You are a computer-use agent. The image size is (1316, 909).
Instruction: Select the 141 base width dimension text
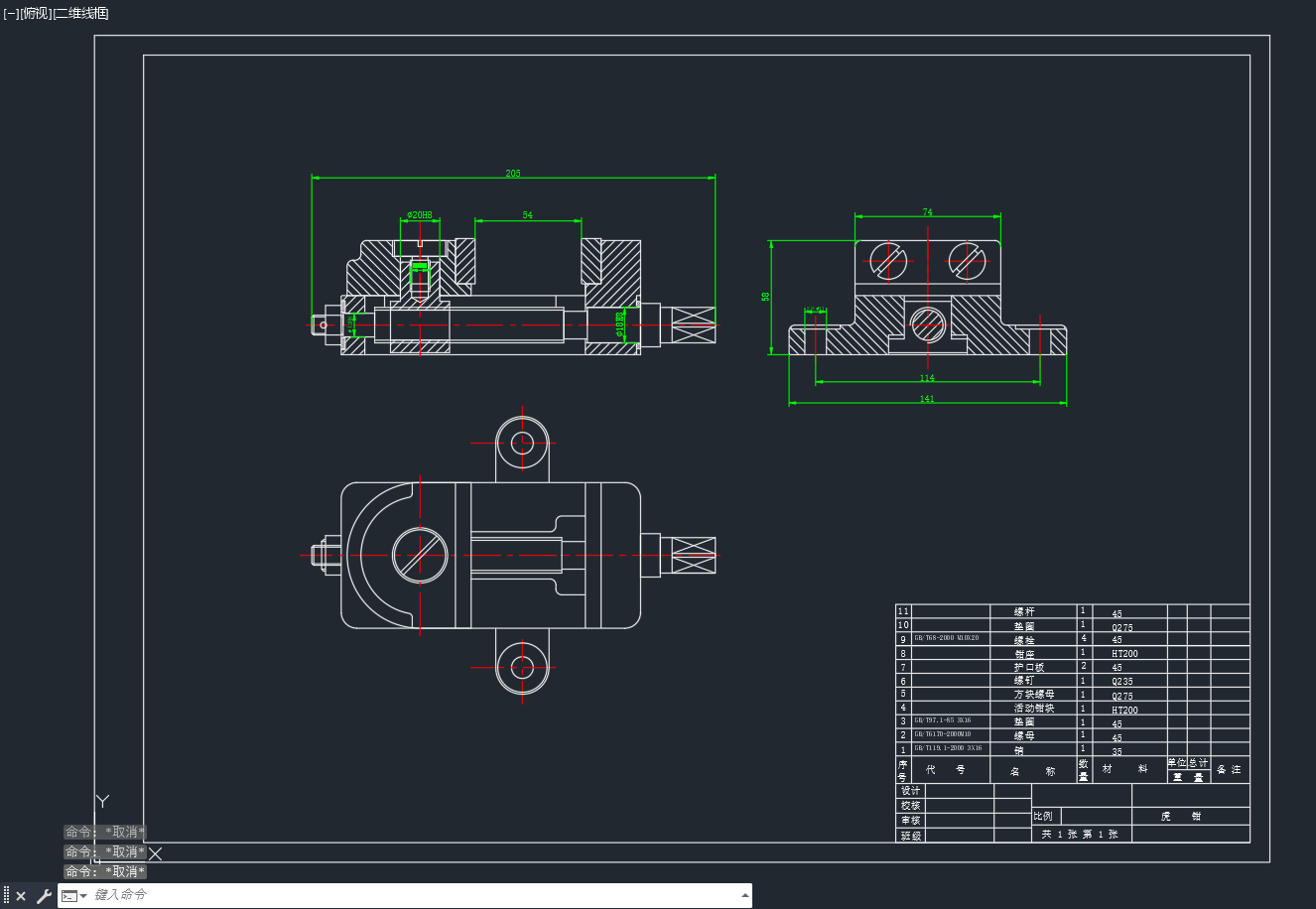[x=927, y=399]
